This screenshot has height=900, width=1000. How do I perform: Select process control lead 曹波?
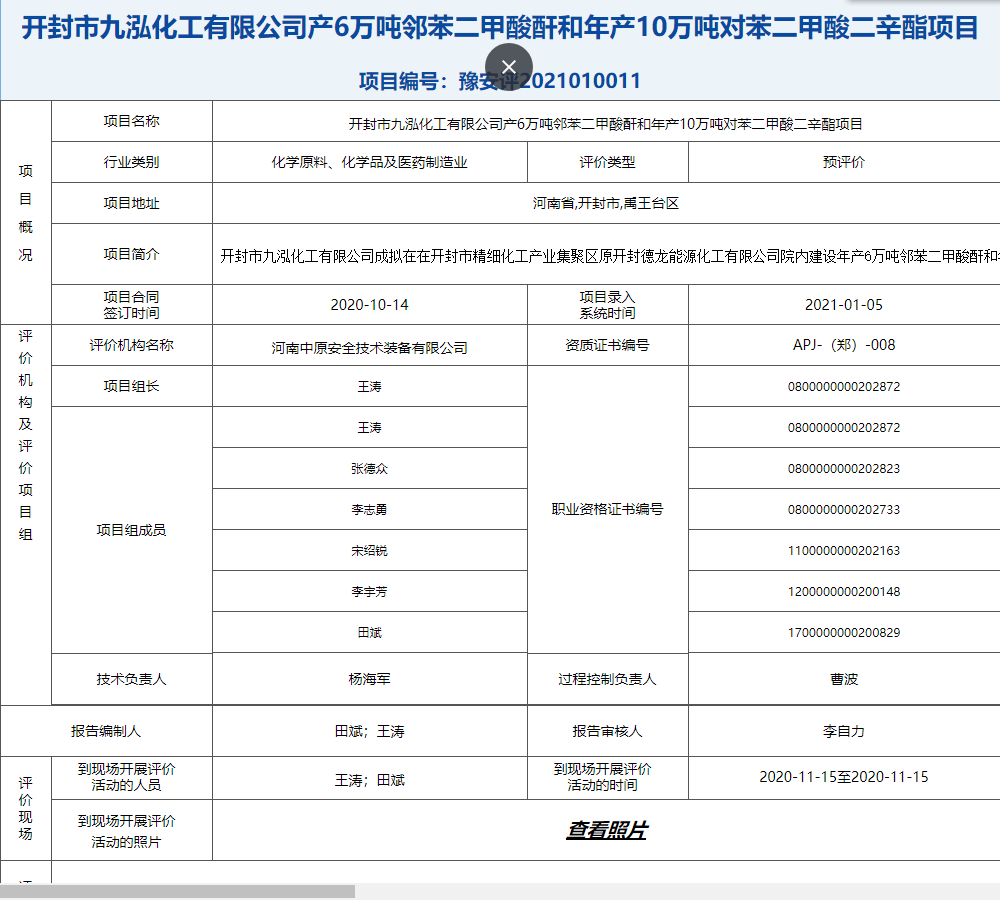pos(844,679)
